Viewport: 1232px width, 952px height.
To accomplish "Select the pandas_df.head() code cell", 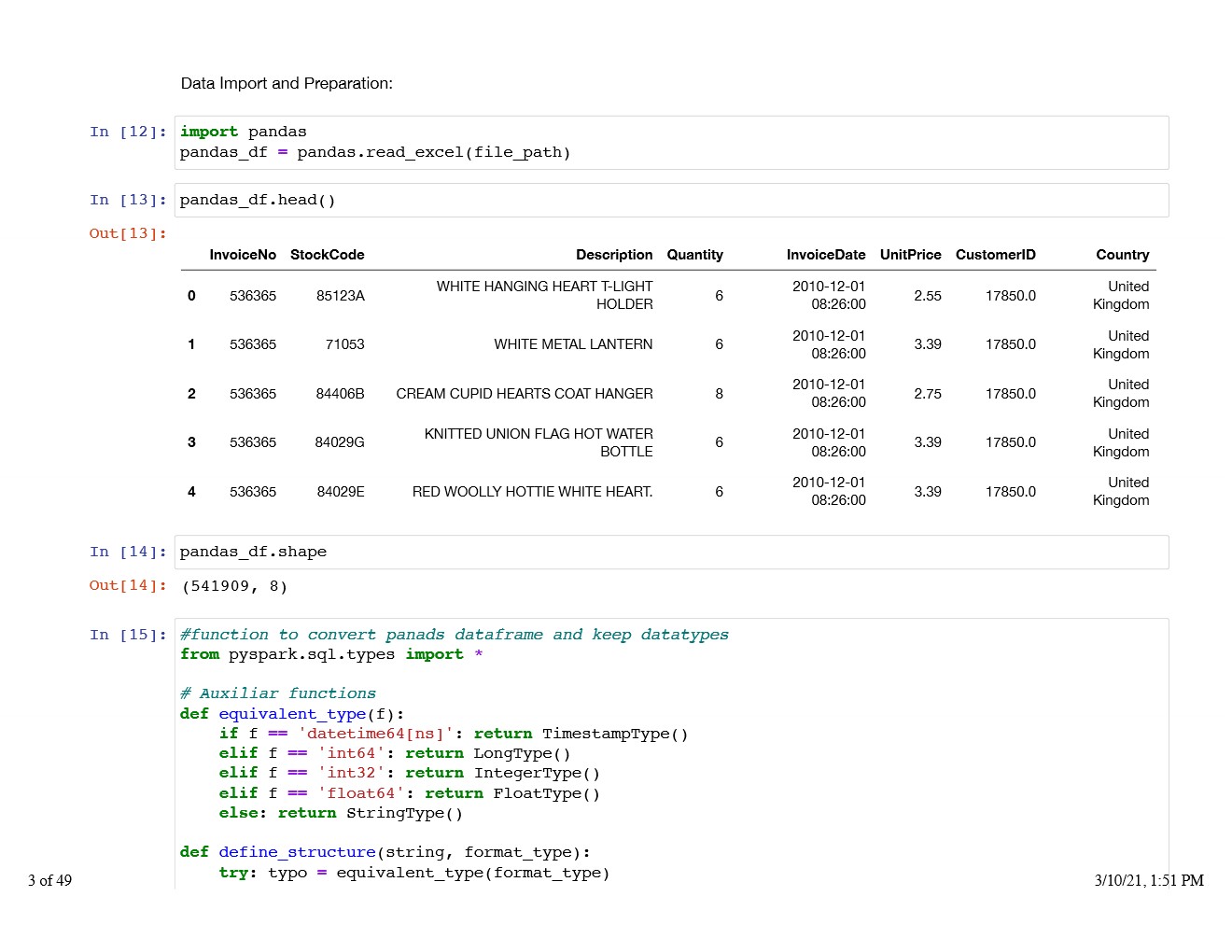I will 670,201.
